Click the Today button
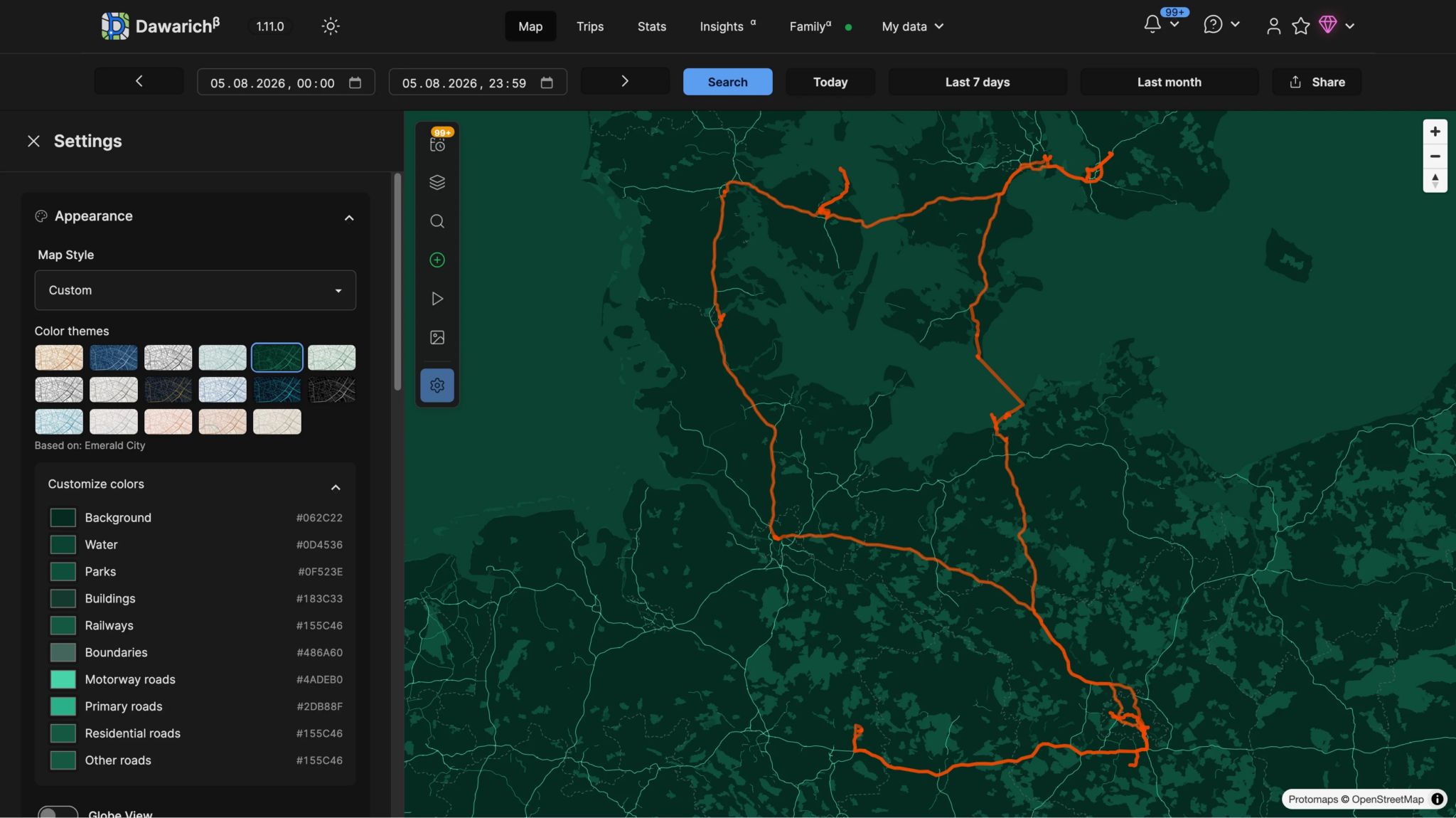The height and width of the screenshot is (818, 1456). [x=830, y=82]
